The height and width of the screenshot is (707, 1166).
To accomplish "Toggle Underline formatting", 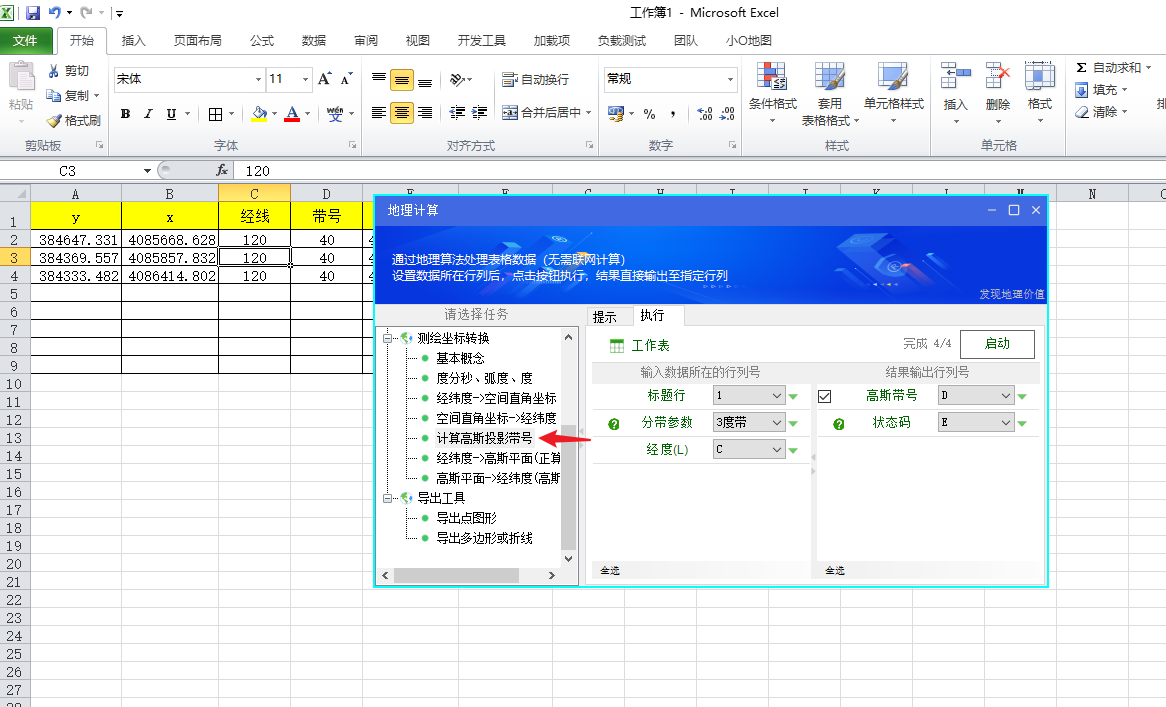I will (171, 114).
